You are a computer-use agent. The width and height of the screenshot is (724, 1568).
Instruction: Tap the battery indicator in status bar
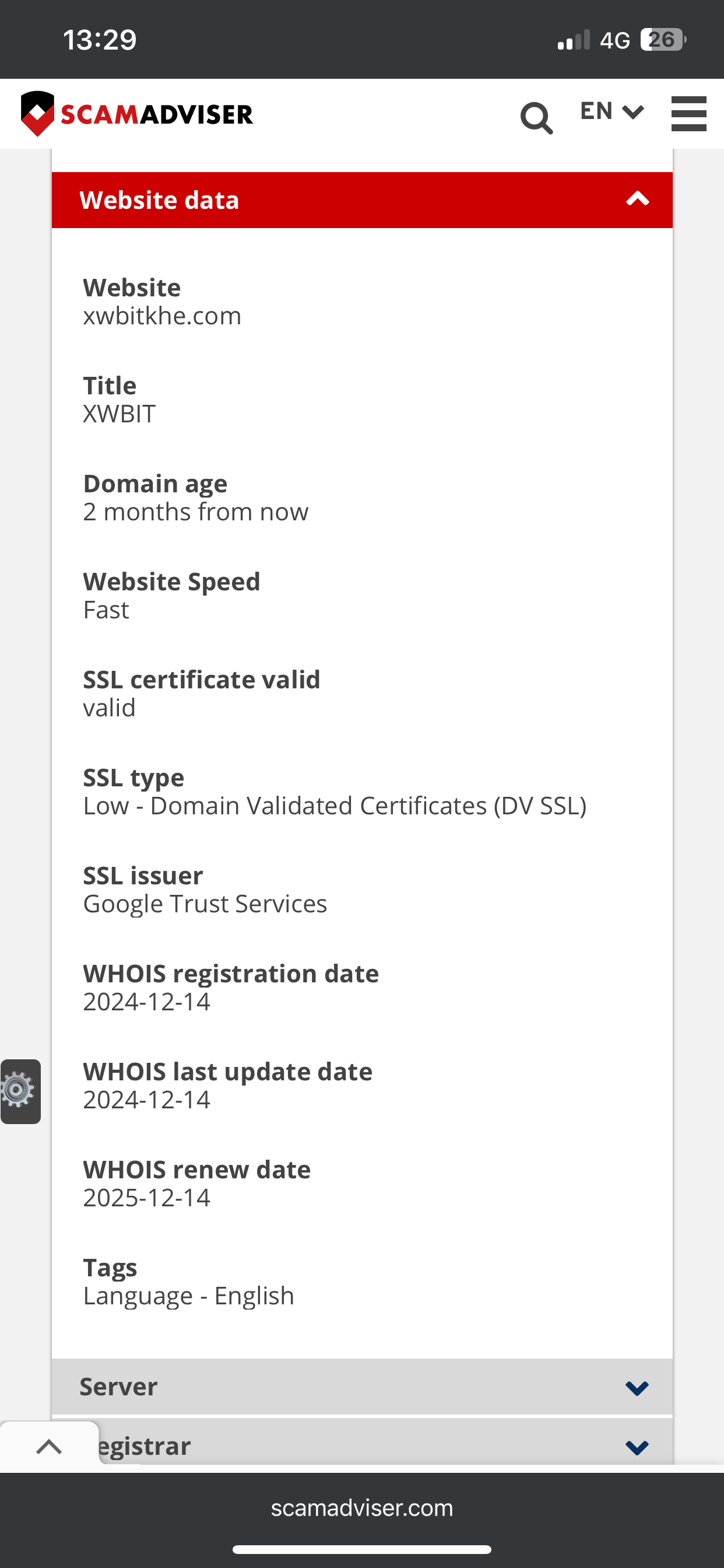[x=663, y=40]
